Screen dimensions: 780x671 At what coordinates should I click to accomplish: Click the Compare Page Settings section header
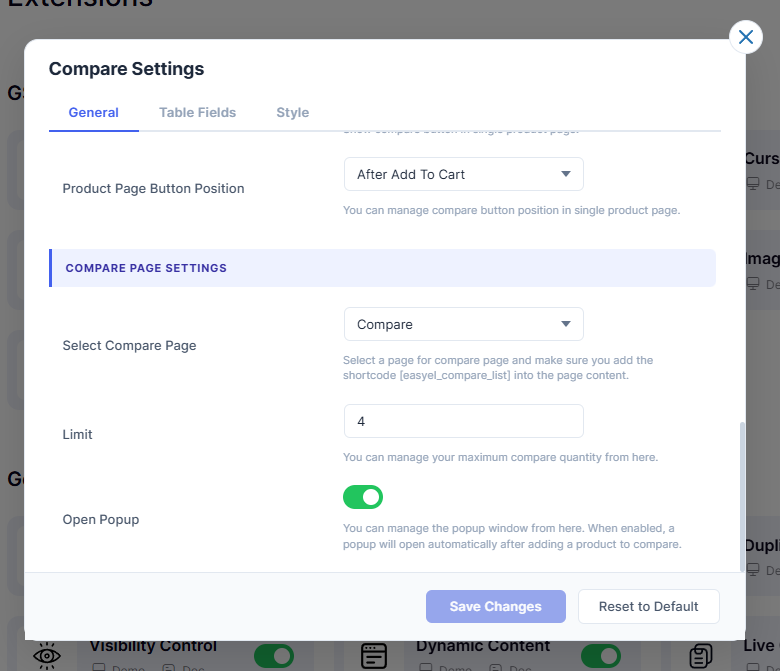(382, 268)
